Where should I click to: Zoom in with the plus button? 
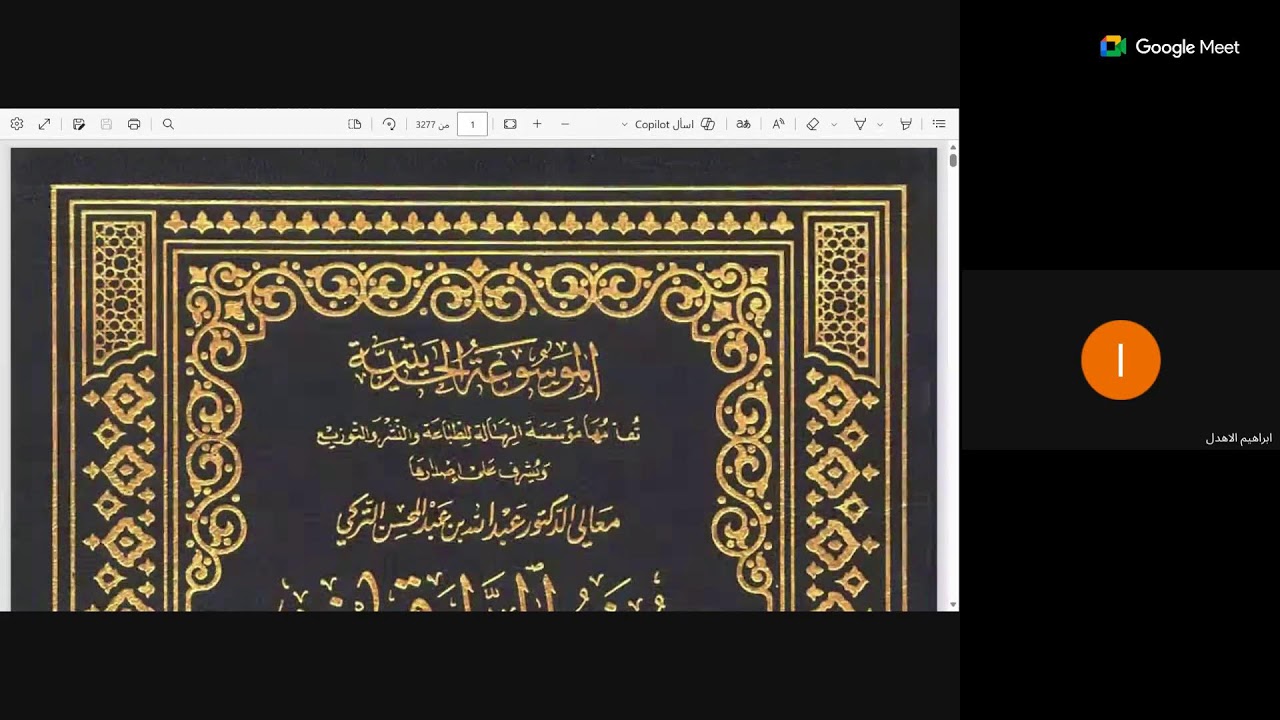[x=537, y=124]
